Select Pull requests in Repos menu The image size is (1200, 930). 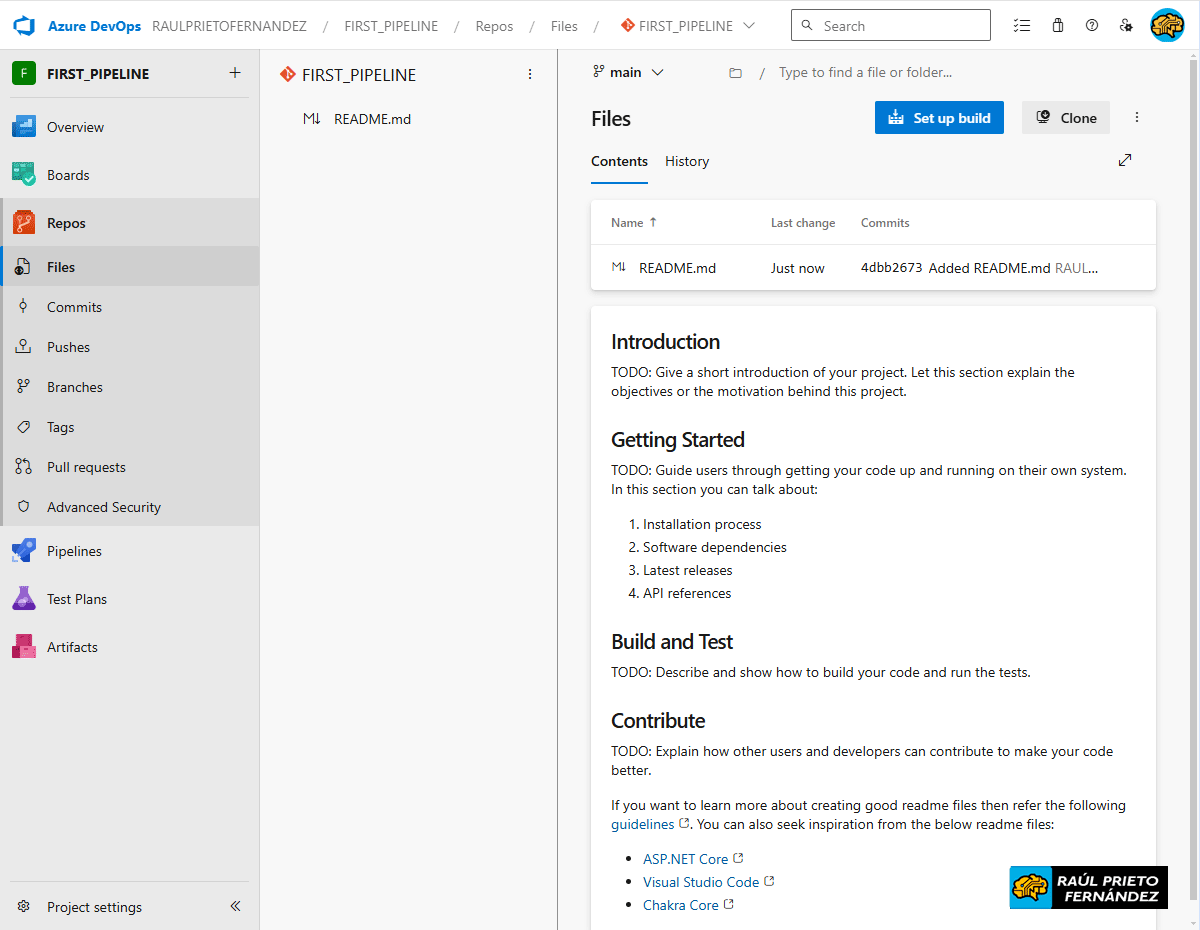pyautogui.click(x=86, y=467)
